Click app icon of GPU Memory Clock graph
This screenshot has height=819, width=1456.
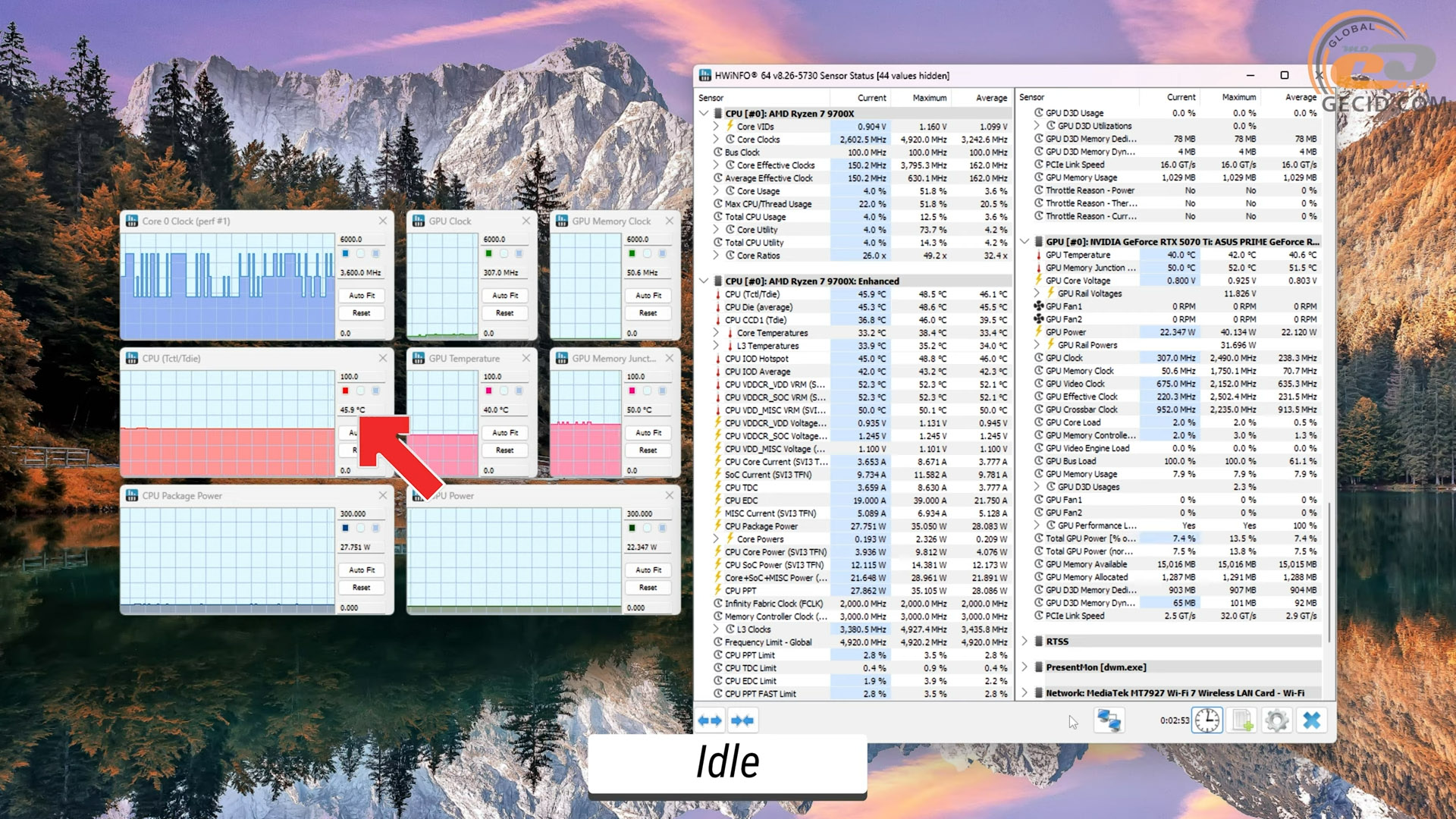[x=562, y=221]
